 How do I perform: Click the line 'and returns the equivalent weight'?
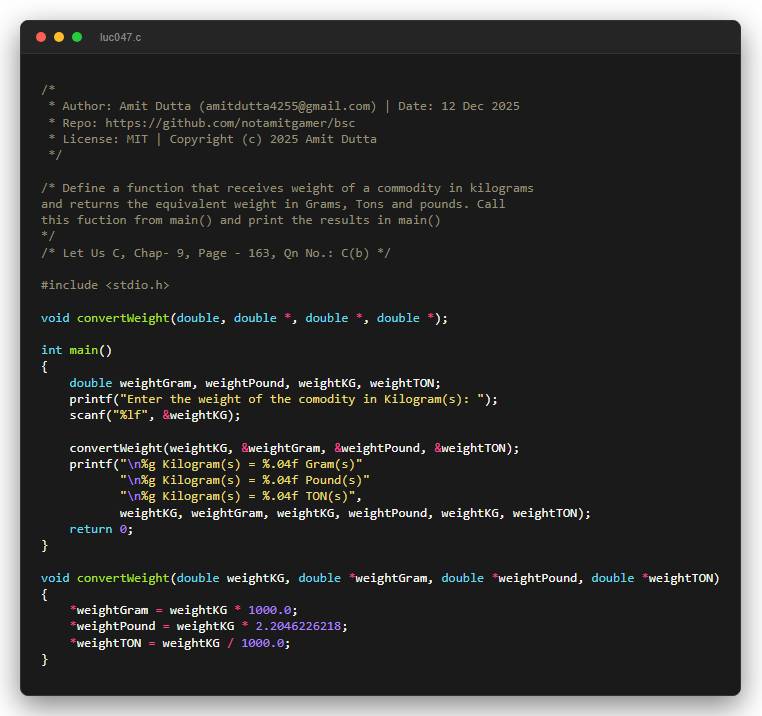coord(273,204)
